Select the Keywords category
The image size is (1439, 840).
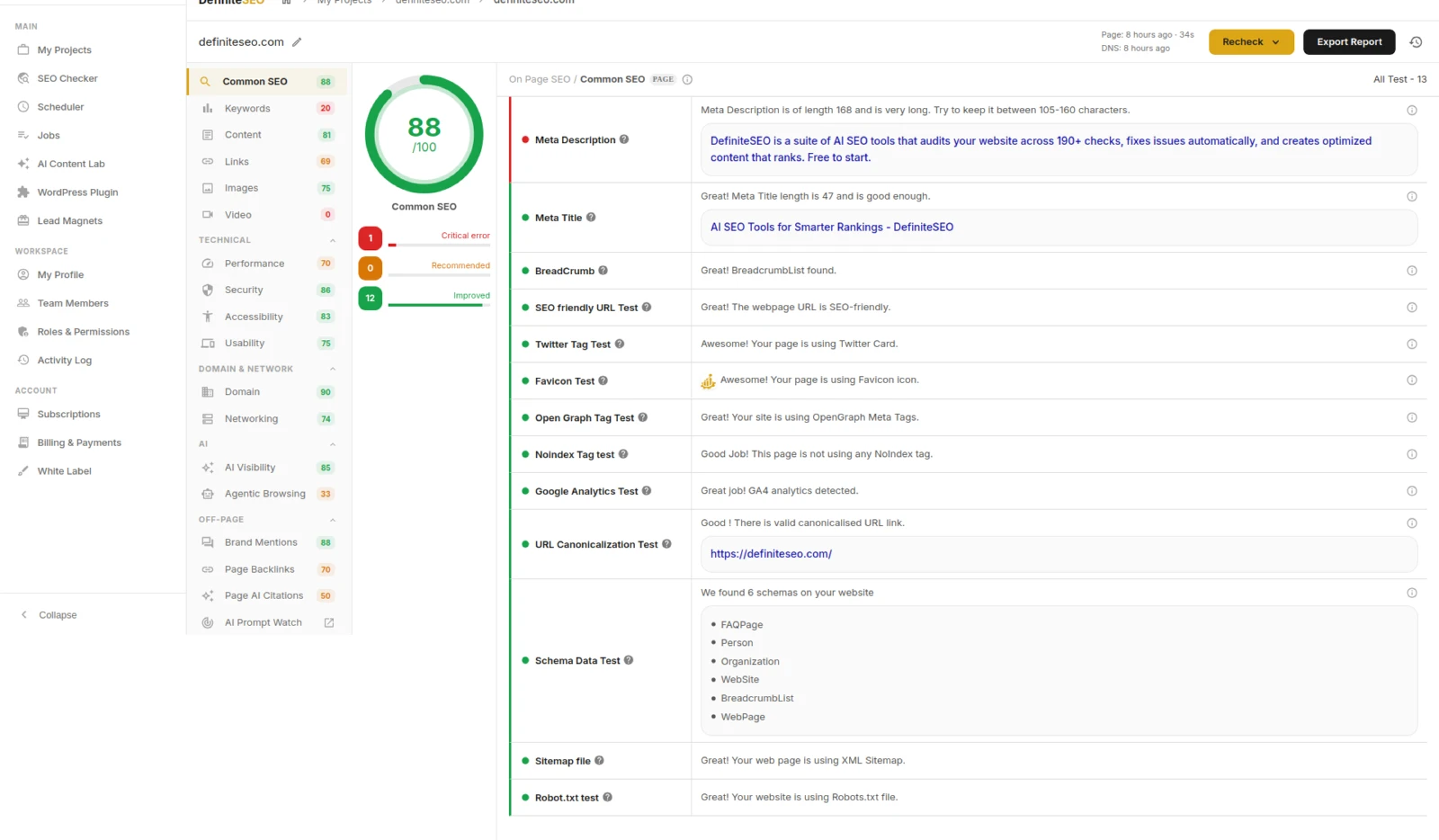[268, 108]
